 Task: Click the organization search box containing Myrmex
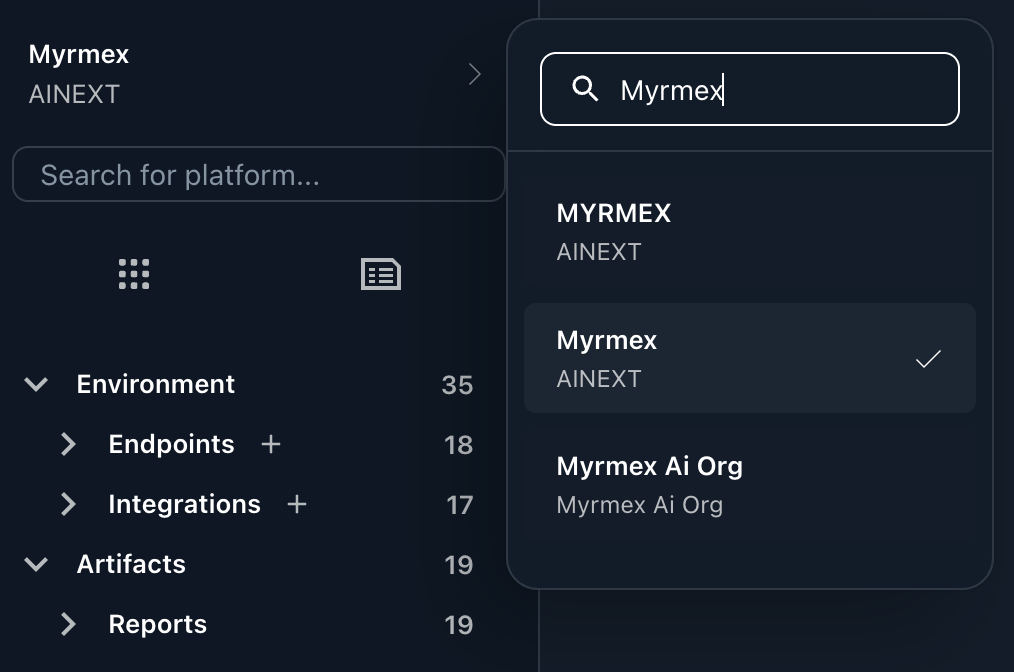(x=750, y=89)
